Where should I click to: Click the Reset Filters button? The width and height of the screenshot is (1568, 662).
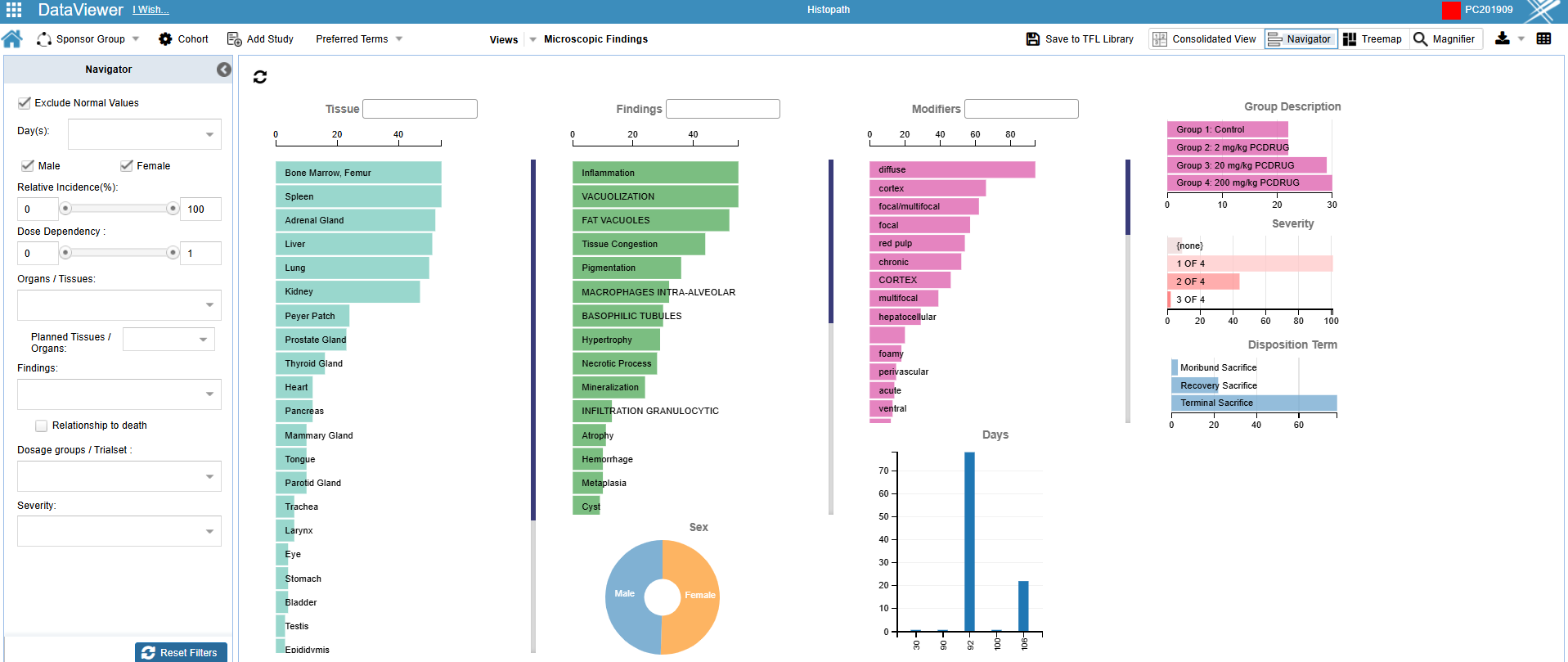[180, 652]
